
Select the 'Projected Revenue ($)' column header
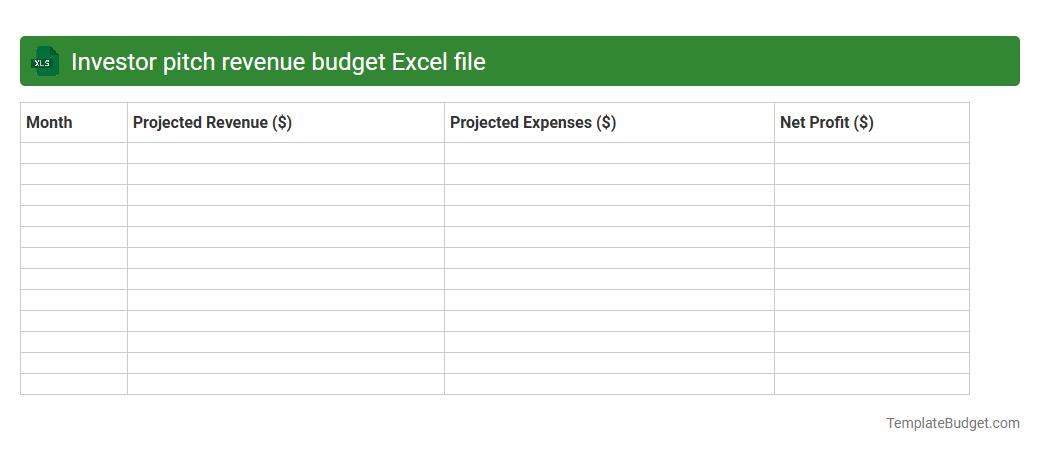(286, 123)
